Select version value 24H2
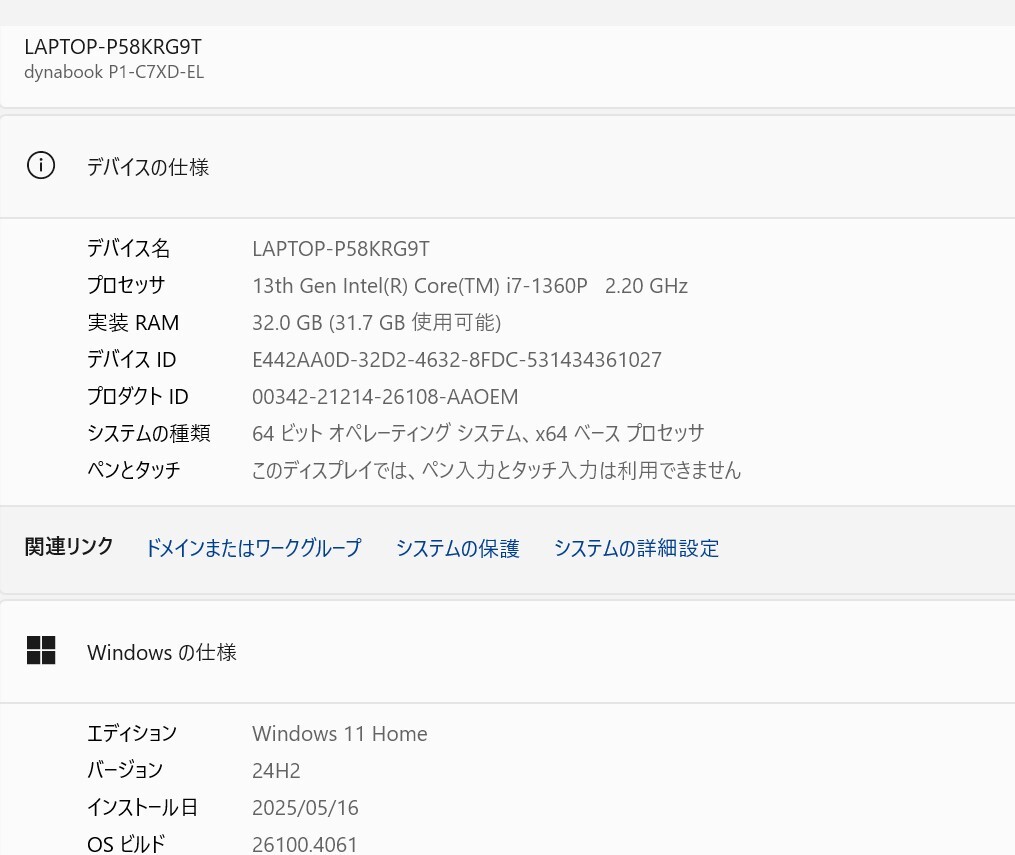 pyautogui.click(x=276, y=771)
